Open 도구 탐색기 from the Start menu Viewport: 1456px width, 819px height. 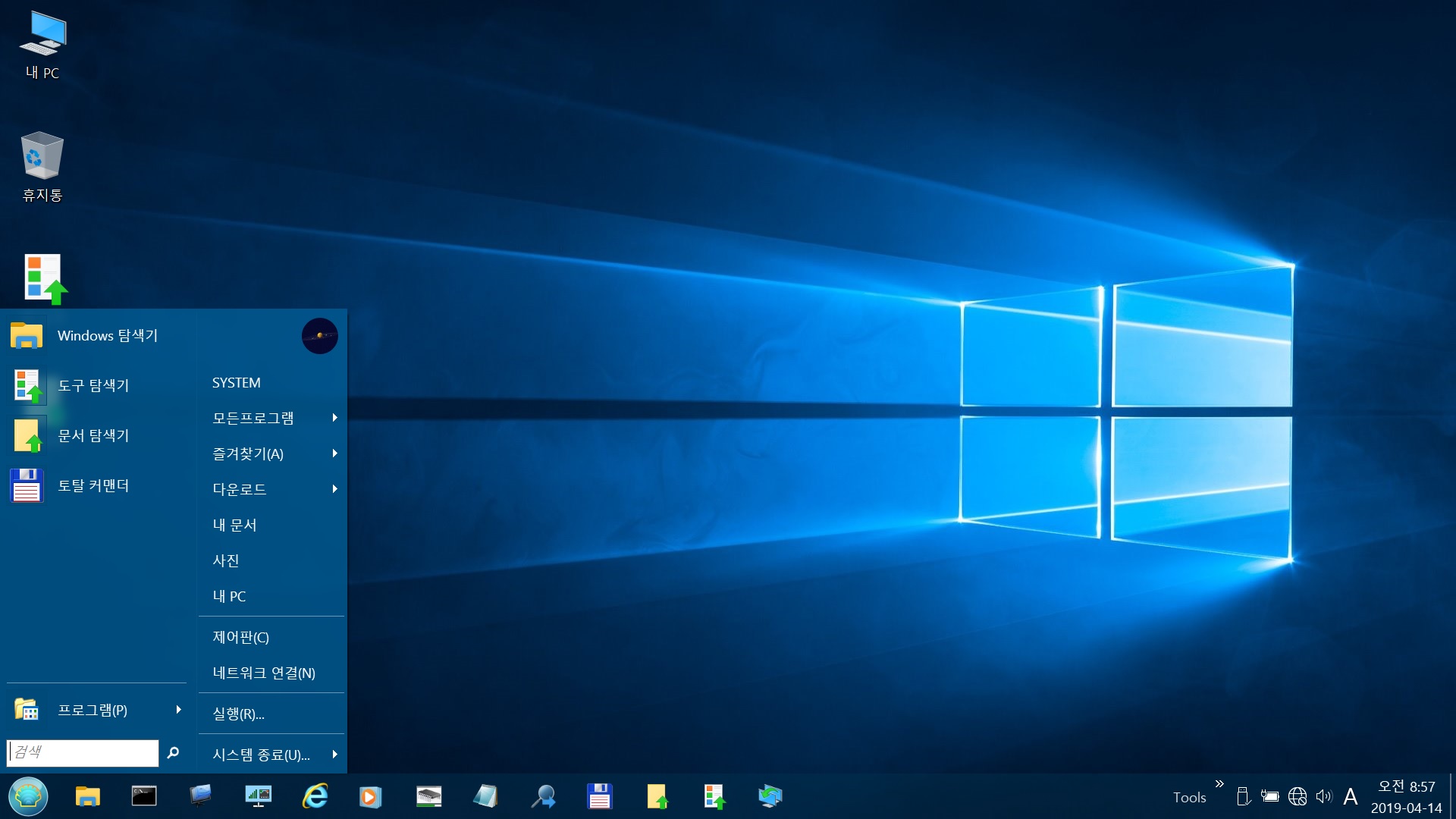[x=97, y=386]
